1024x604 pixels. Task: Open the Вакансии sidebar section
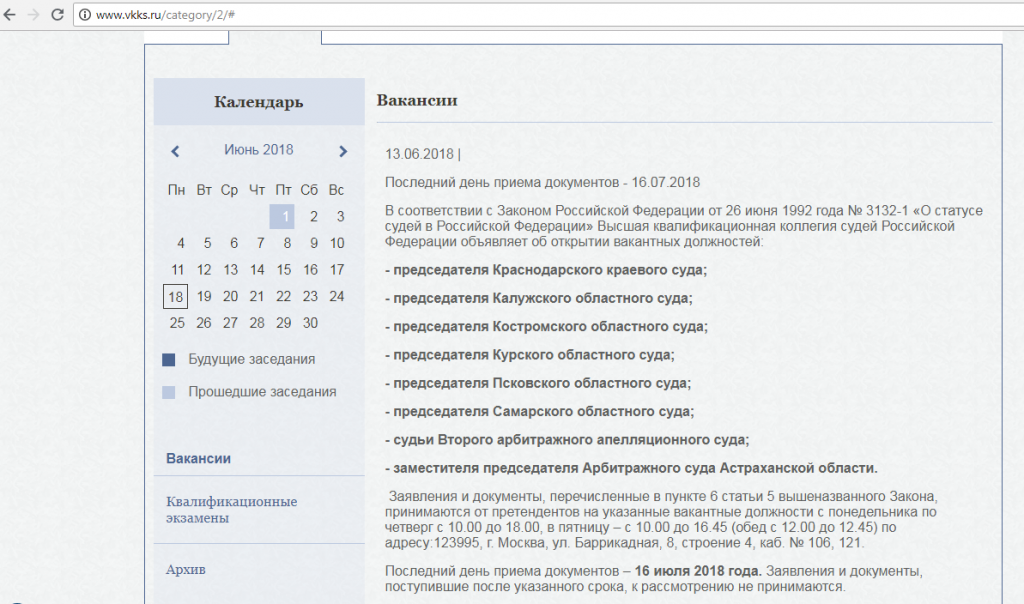tap(198, 458)
